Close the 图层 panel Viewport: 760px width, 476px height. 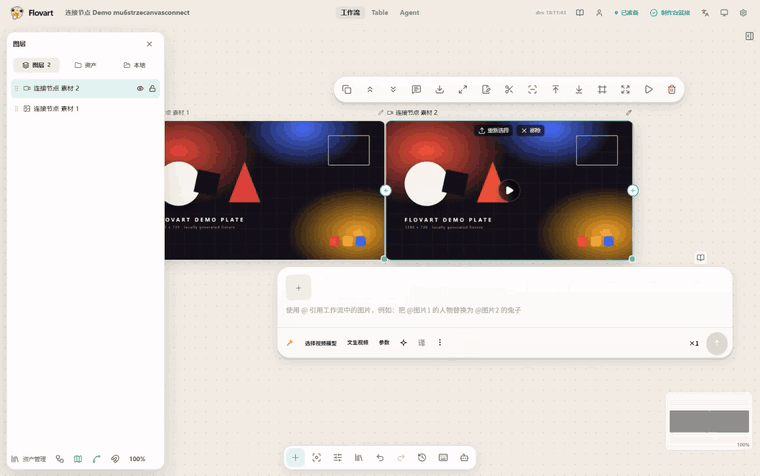(149, 44)
